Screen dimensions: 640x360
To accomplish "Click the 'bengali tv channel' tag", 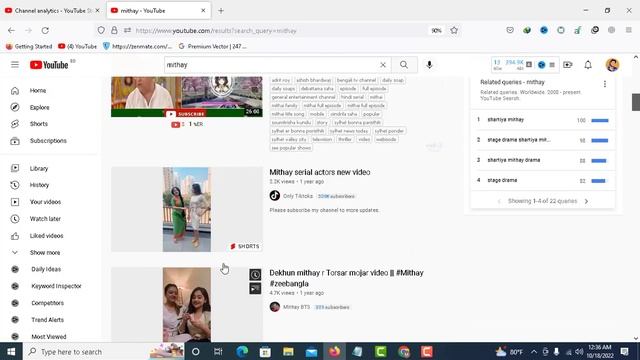I will (x=356, y=80).
